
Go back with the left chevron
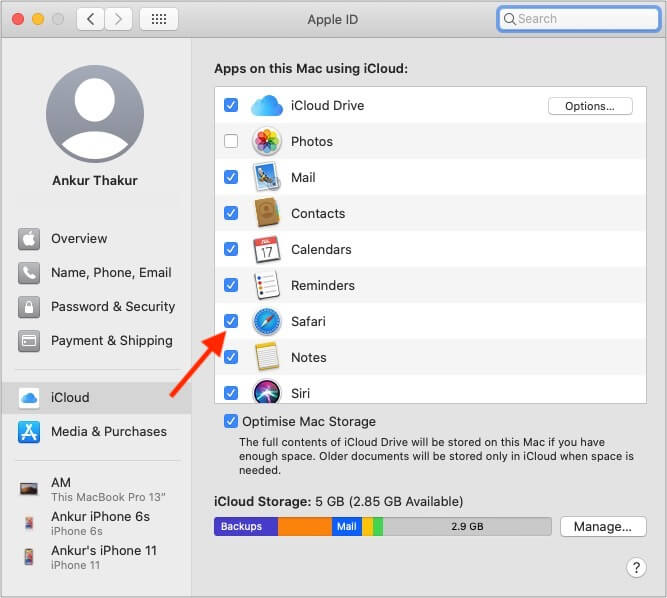pyautogui.click(x=90, y=19)
